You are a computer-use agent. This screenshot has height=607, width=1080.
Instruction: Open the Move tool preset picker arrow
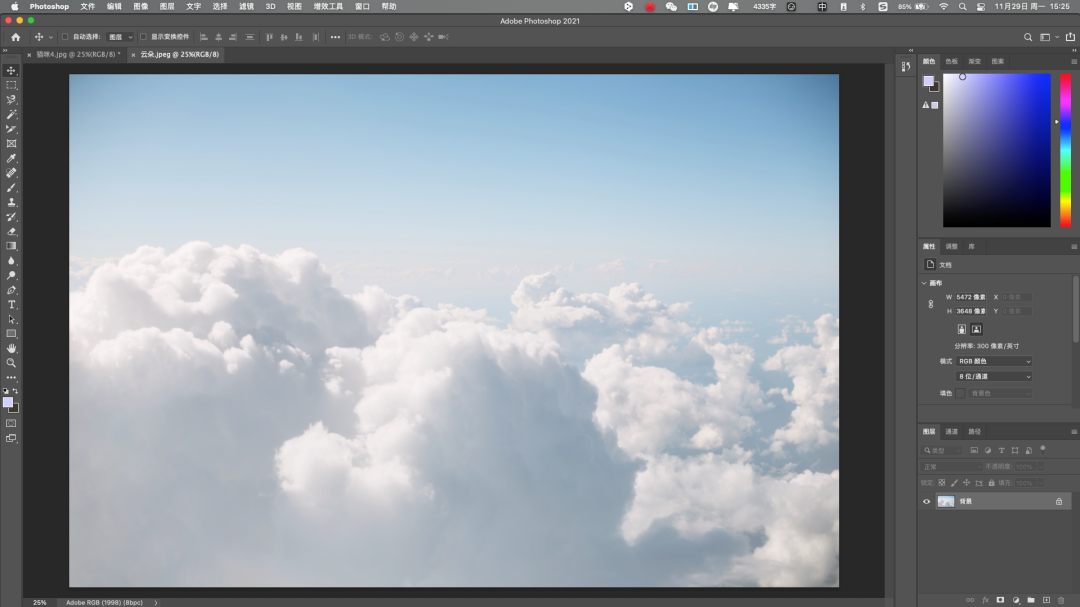coord(51,37)
